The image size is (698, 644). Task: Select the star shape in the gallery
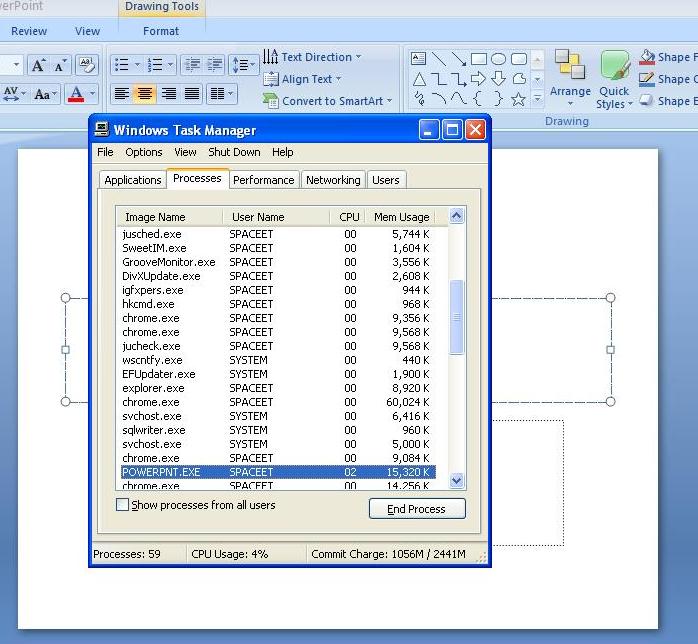click(x=518, y=99)
